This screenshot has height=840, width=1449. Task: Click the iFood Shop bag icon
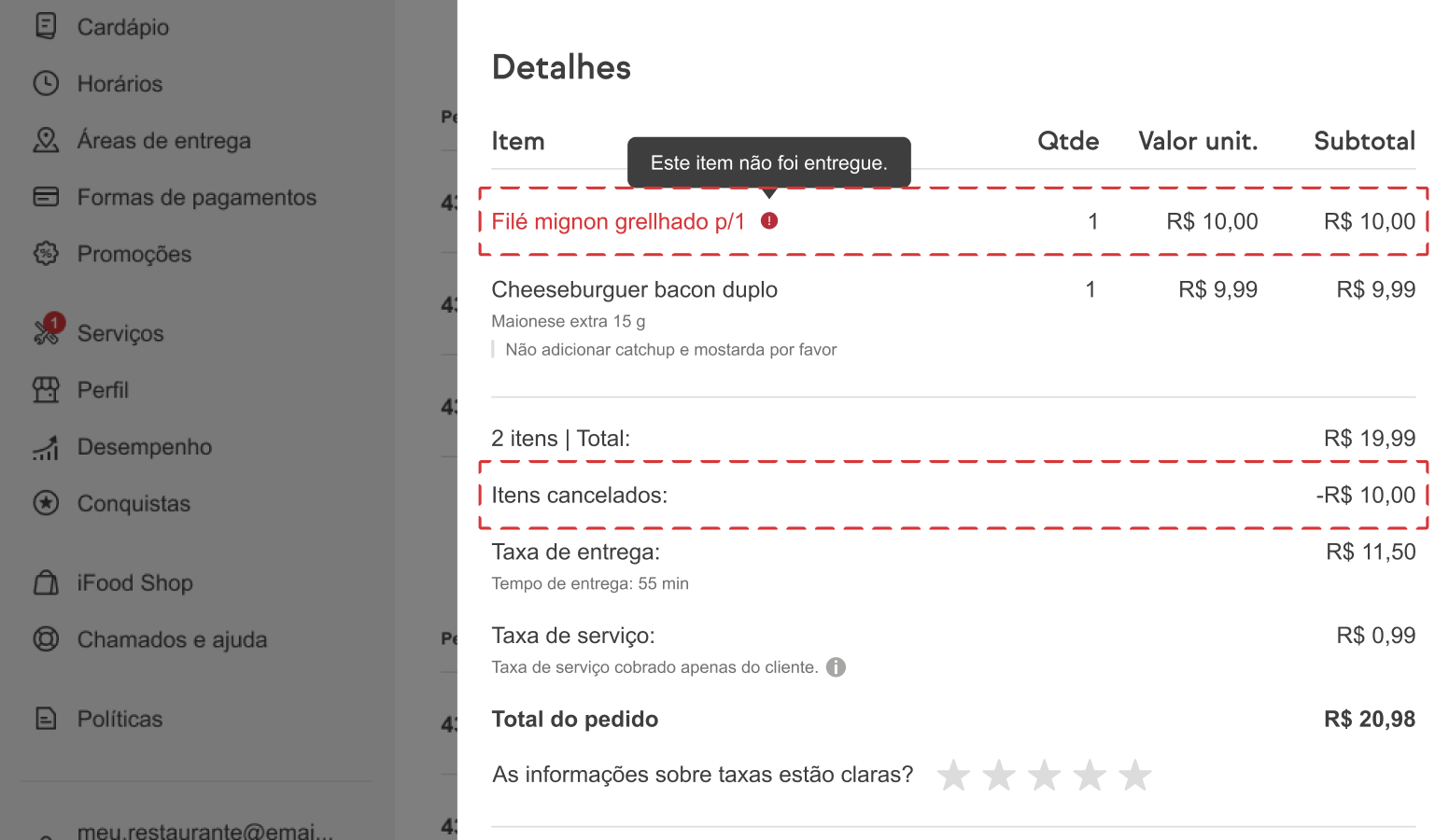[x=46, y=582]
